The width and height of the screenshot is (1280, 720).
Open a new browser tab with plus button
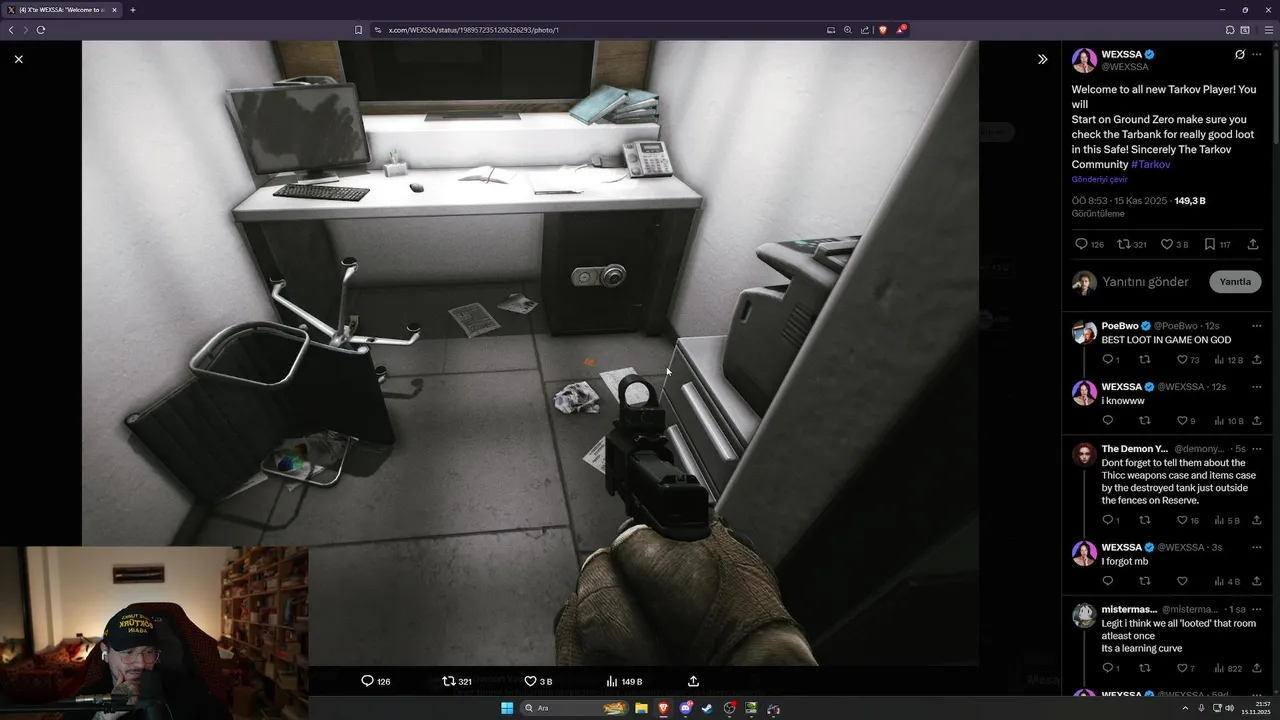tap(133, 10)
